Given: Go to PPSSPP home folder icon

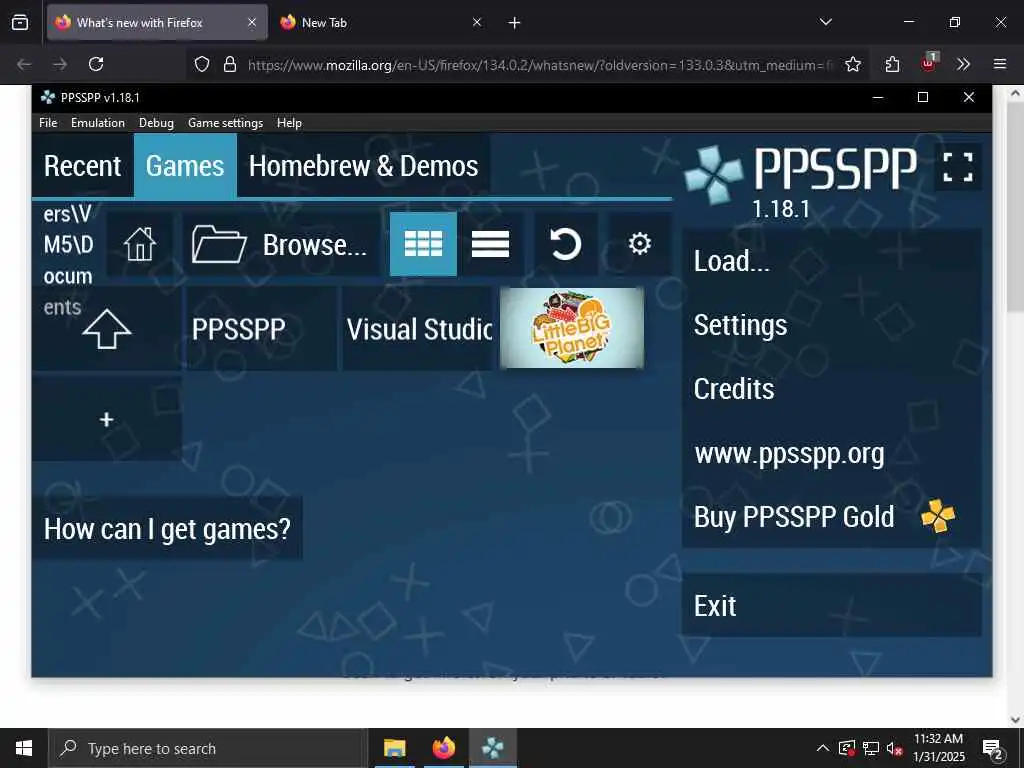Looking at the screenshot, I should 140,245.
